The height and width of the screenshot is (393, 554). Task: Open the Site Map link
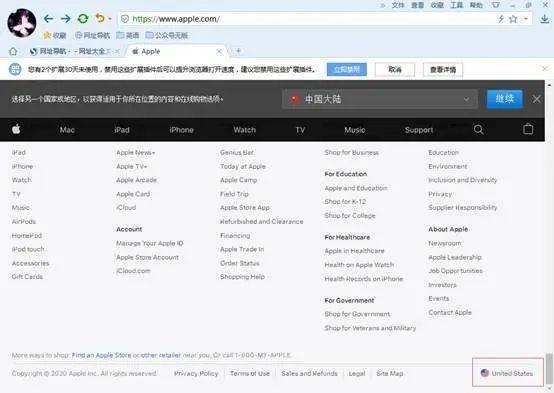click(x=389, y=373)
